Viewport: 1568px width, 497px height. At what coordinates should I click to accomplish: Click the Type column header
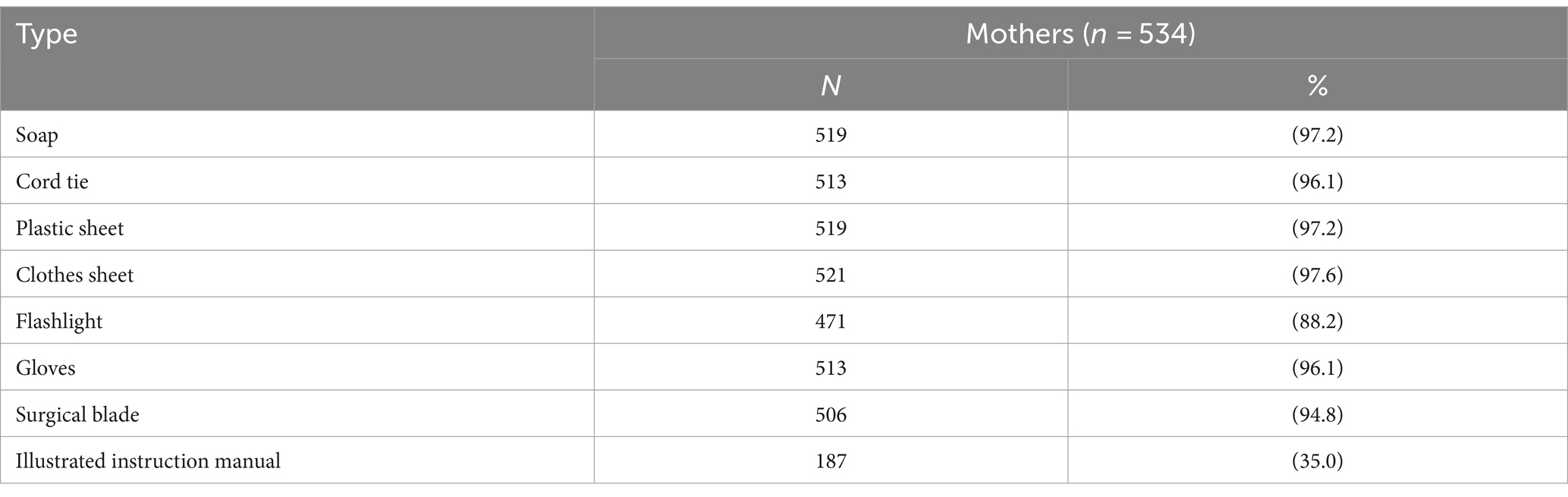(x=47, y=35)
